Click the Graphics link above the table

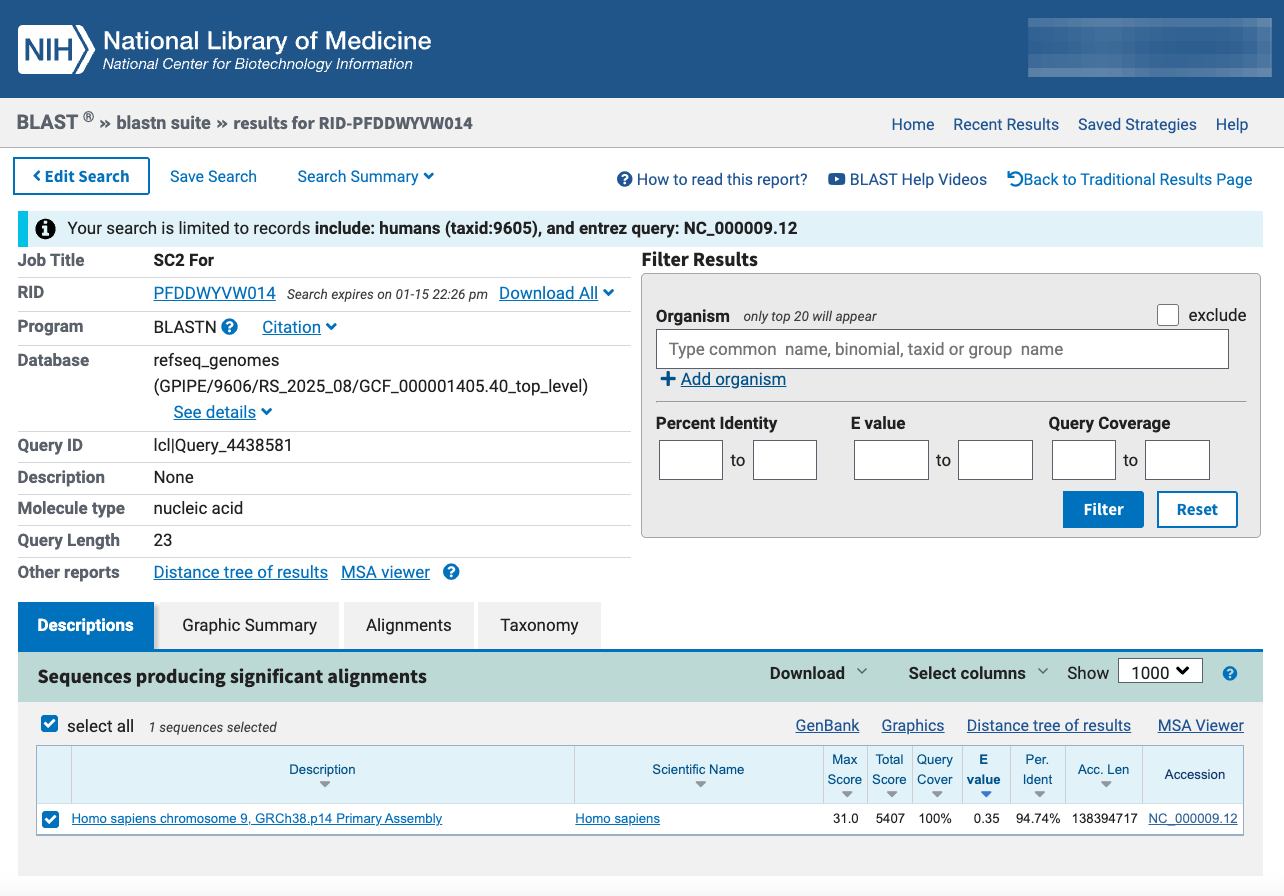[913, 725]
